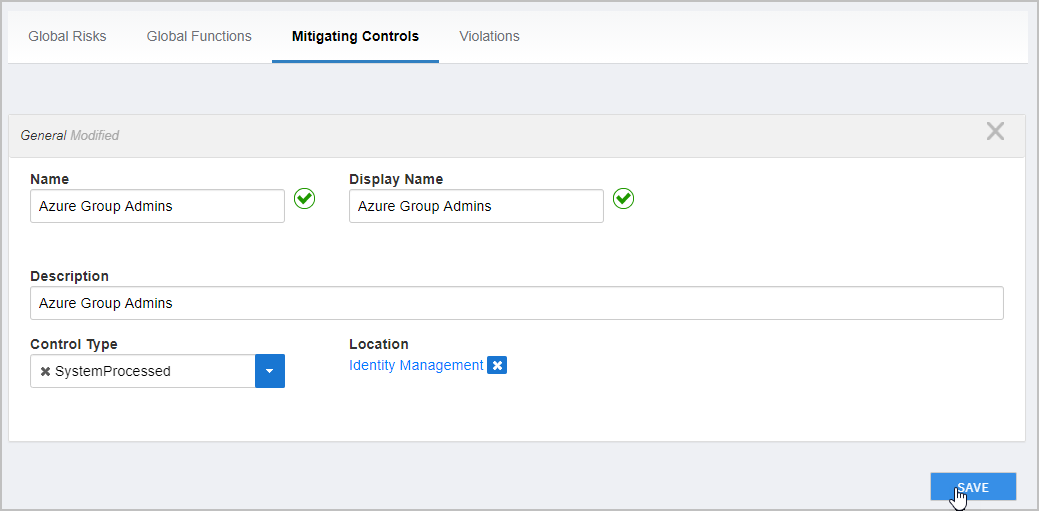Remove the Identity Management location

pos(498,366)
